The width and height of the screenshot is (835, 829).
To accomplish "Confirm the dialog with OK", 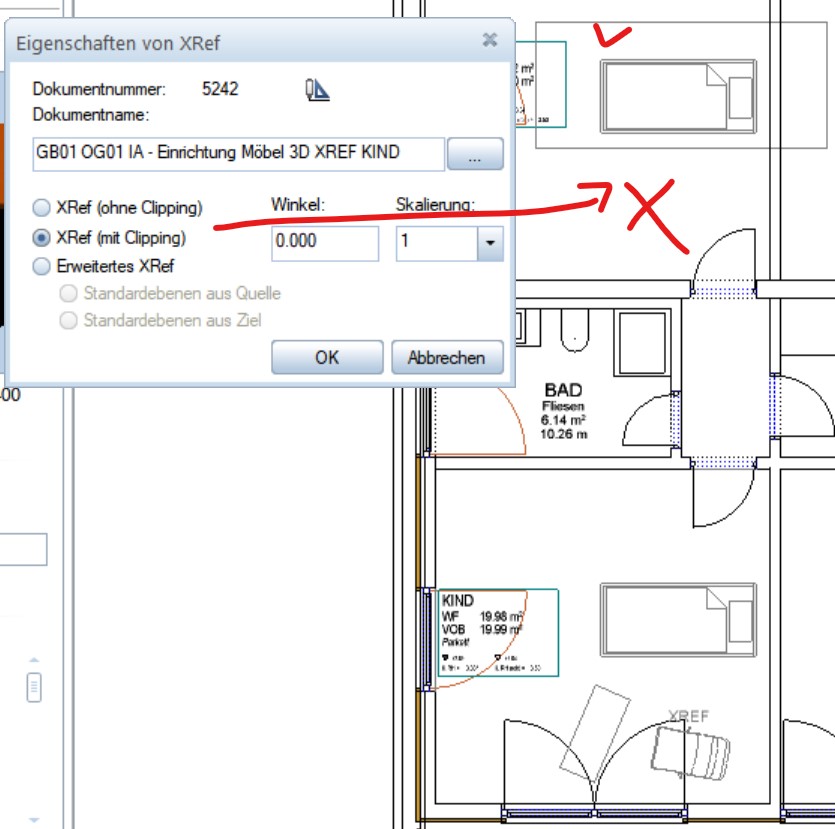I will point(327,357).
